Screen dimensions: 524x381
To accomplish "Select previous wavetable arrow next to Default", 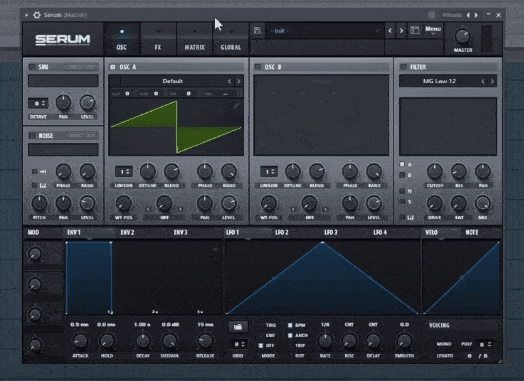I will tap(229, 81).
